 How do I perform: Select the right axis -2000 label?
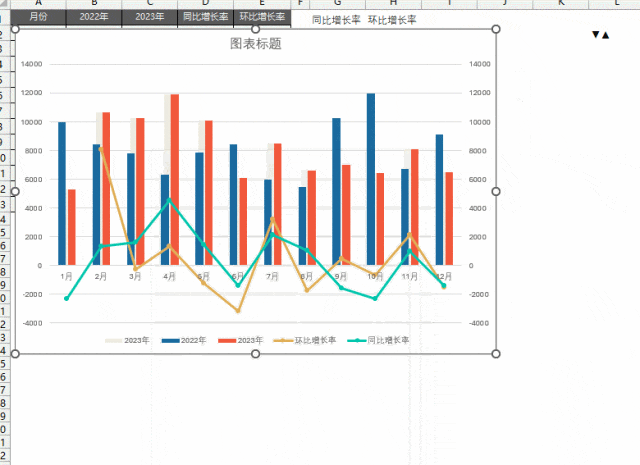coord(478,294)
